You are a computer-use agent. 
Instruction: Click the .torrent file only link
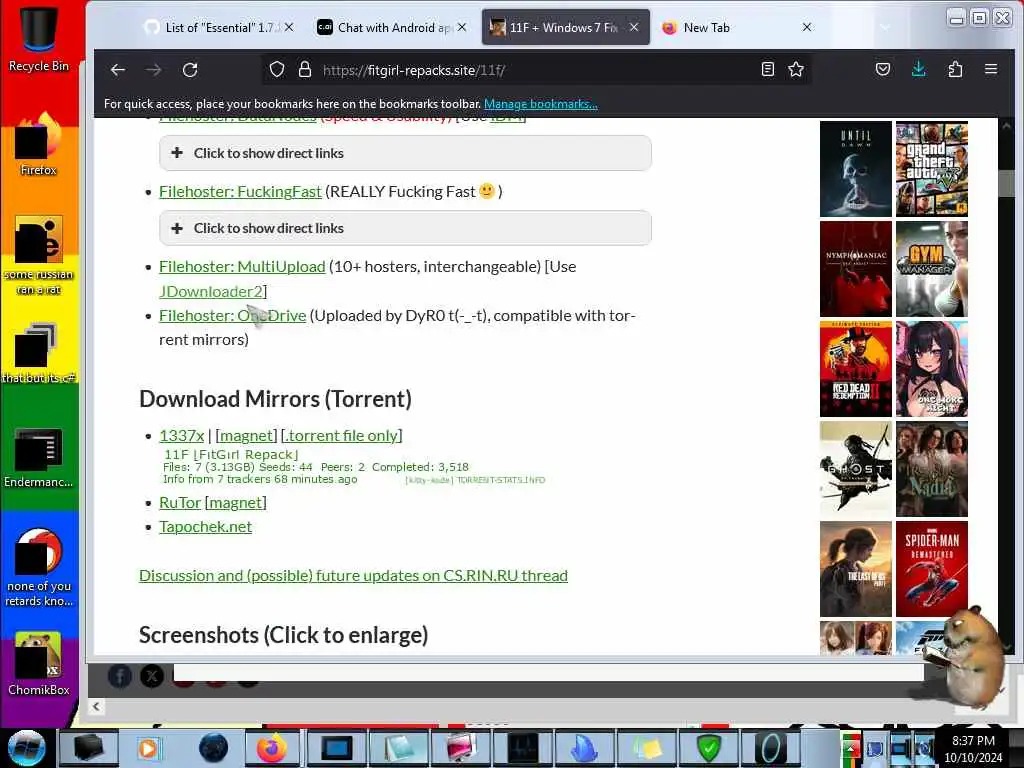(342, 436)
